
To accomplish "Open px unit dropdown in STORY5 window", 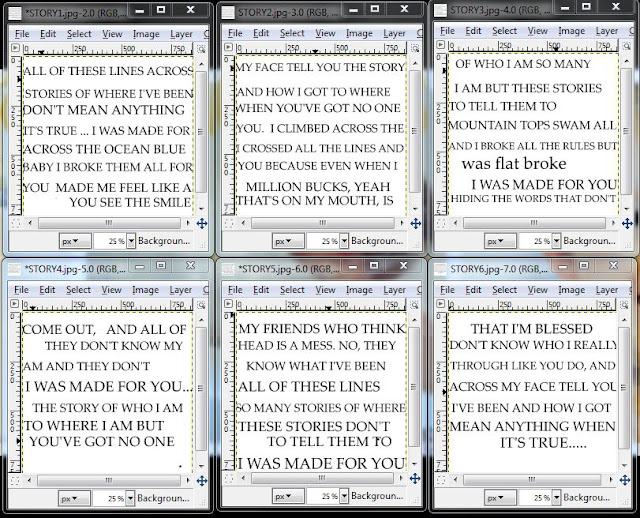I will coord(288,496).
